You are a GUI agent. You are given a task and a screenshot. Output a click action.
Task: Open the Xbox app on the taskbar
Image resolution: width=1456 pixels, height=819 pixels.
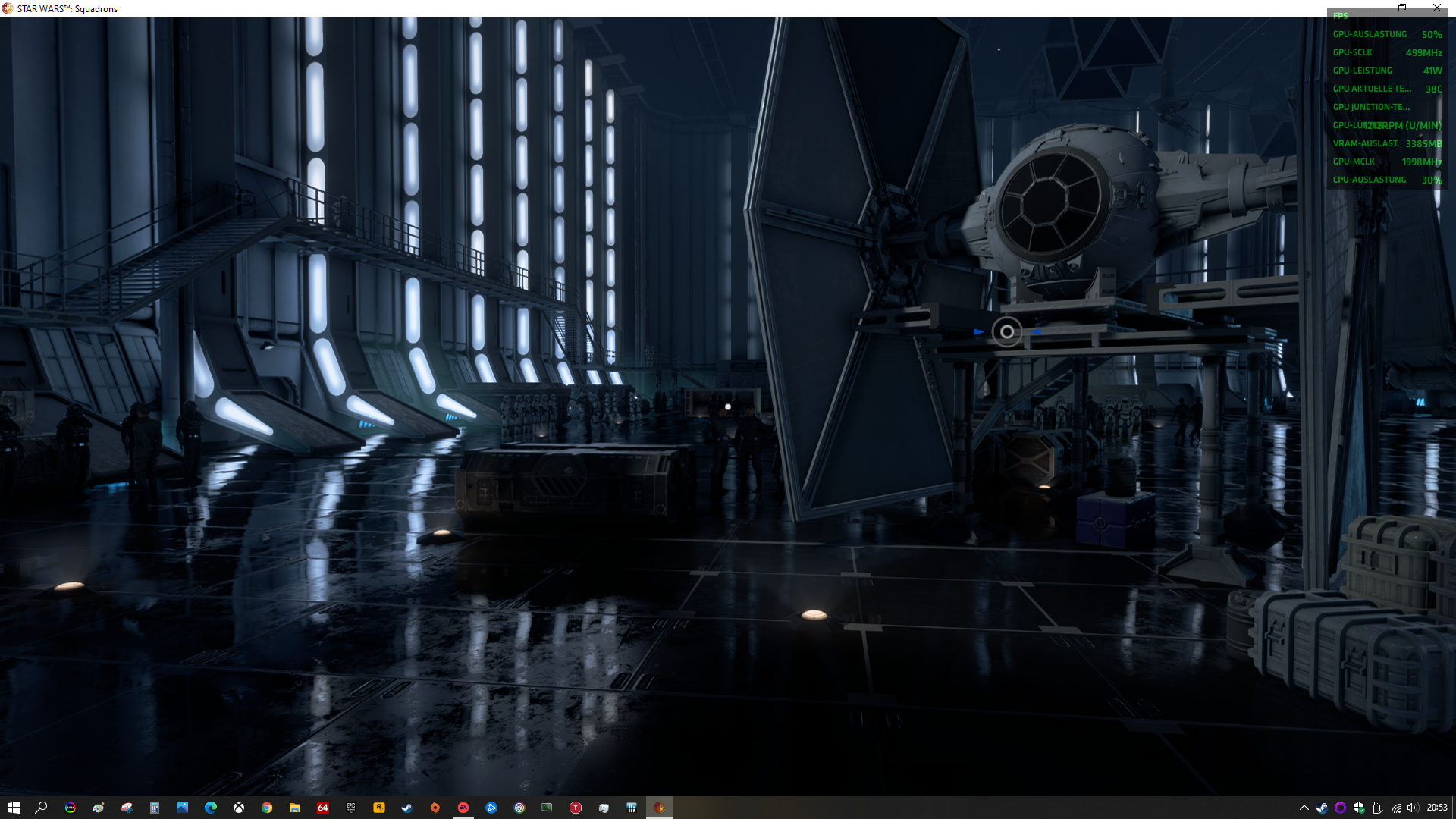pos(239,808)
